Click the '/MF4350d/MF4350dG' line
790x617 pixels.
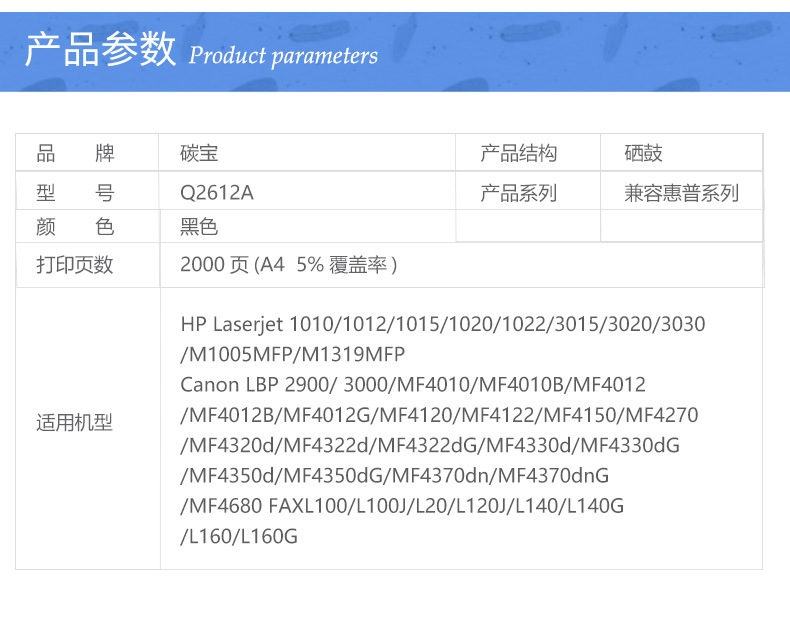394,475
